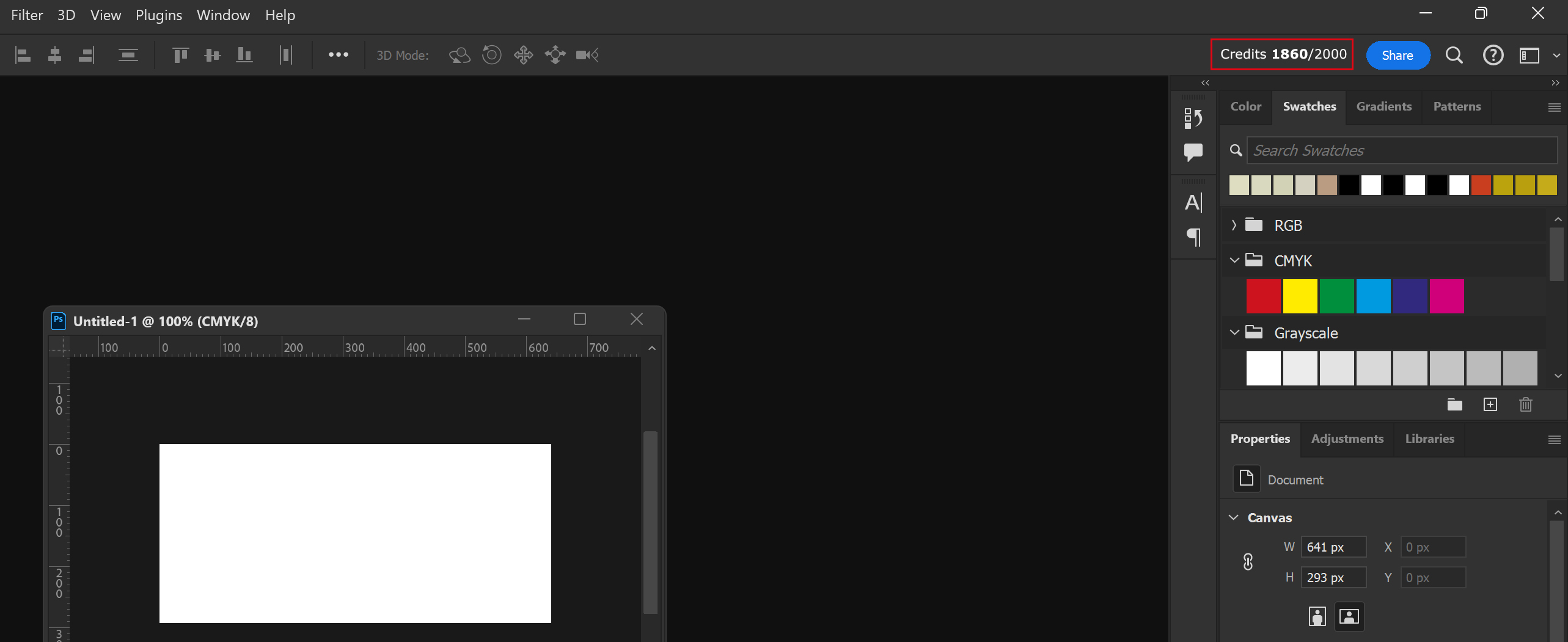Viewport: 1568px width, 642px height.
Task: Open search with the magnifier icon
Action: [x=1455, y=55]
